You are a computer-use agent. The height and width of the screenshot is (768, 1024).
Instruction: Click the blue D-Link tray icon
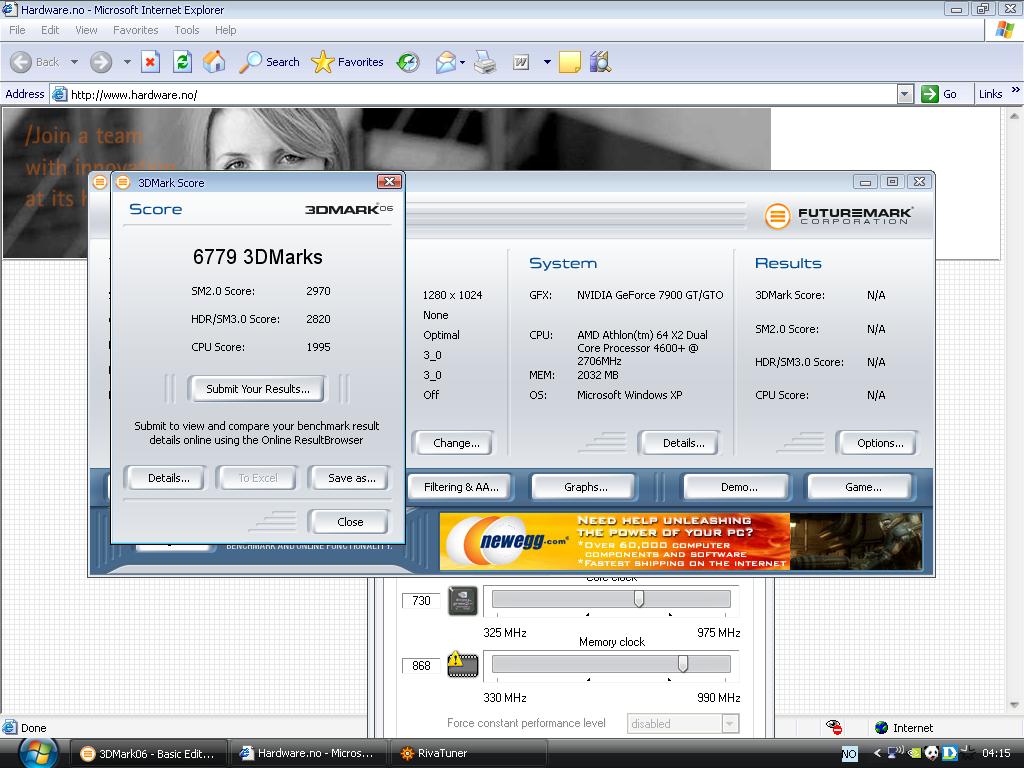949,753
